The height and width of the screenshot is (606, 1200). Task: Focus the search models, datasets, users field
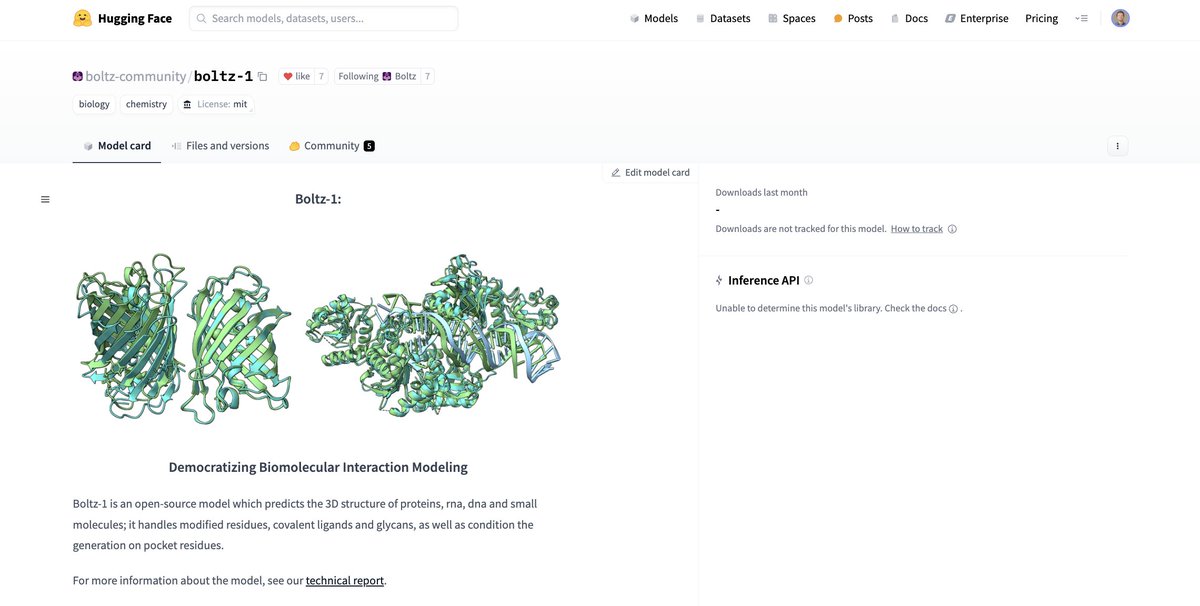[323, 18]
